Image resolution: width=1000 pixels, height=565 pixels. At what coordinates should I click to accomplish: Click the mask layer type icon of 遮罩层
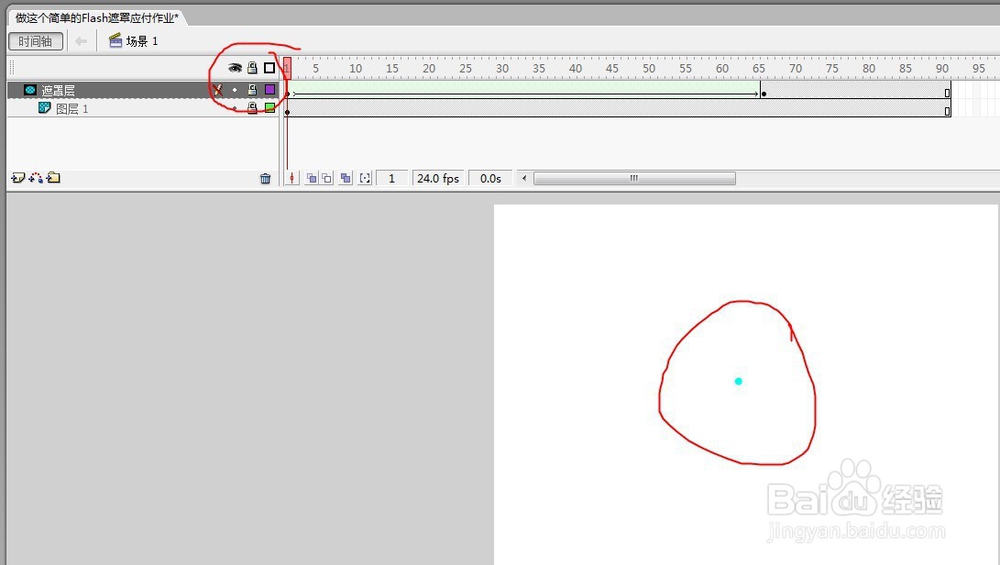[30, 90]
